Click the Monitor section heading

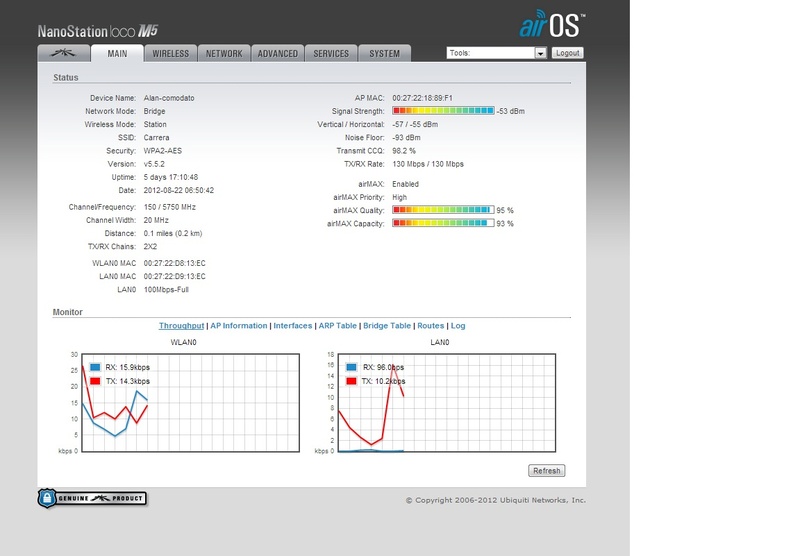click(x=67, y=312)
